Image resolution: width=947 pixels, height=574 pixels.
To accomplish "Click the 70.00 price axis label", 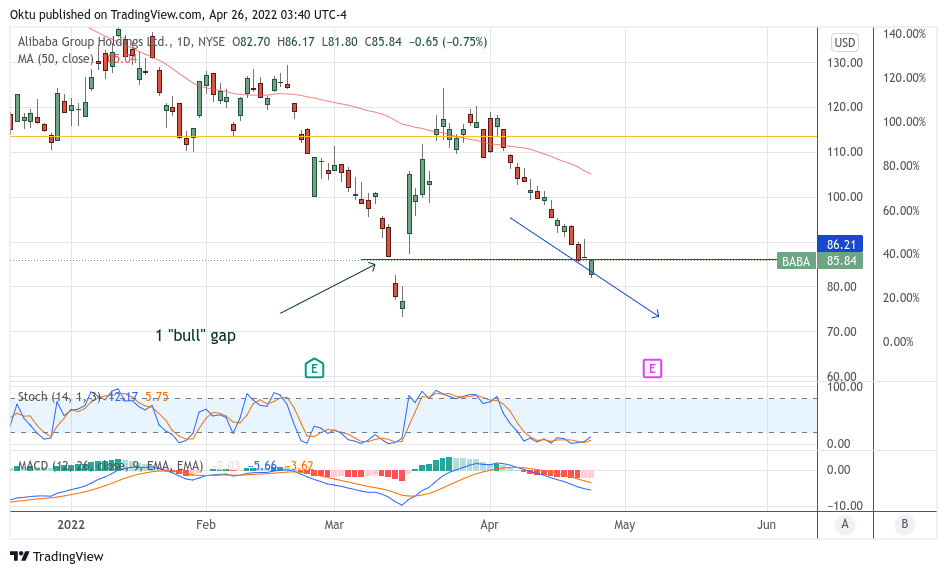I will pos(844,332).
